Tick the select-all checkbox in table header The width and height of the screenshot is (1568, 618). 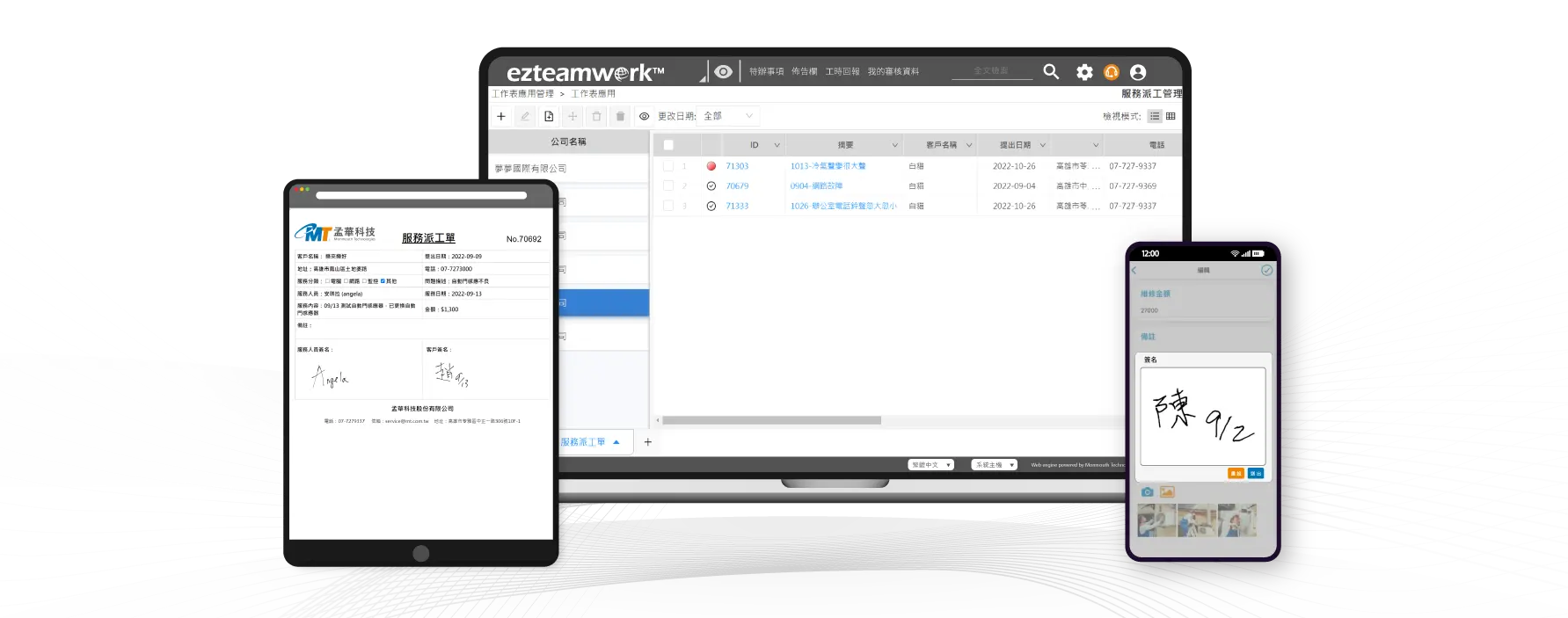(668, 145)
